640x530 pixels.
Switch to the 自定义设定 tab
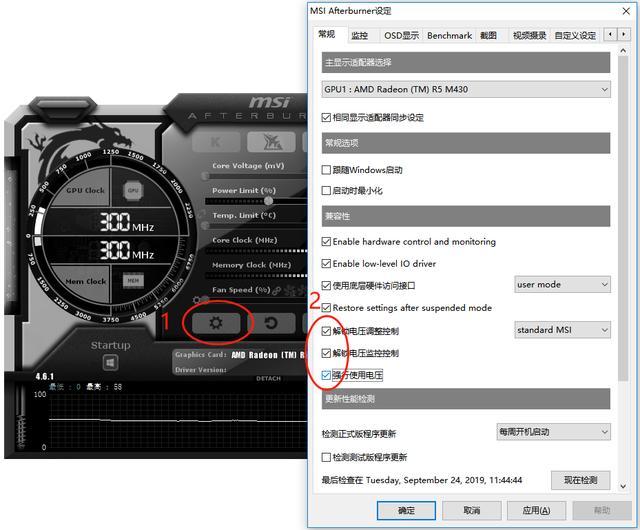click(575, 36)
